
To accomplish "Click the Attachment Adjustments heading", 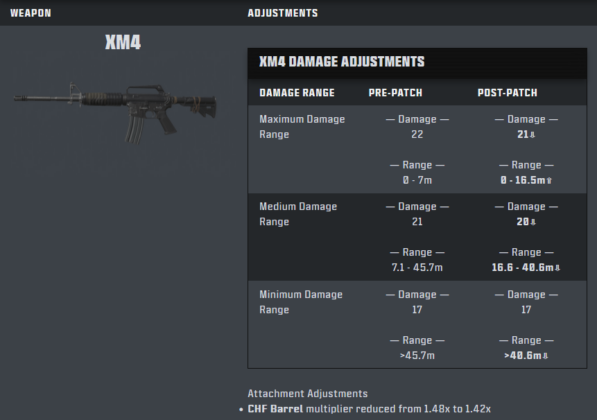I will point(308,393).
